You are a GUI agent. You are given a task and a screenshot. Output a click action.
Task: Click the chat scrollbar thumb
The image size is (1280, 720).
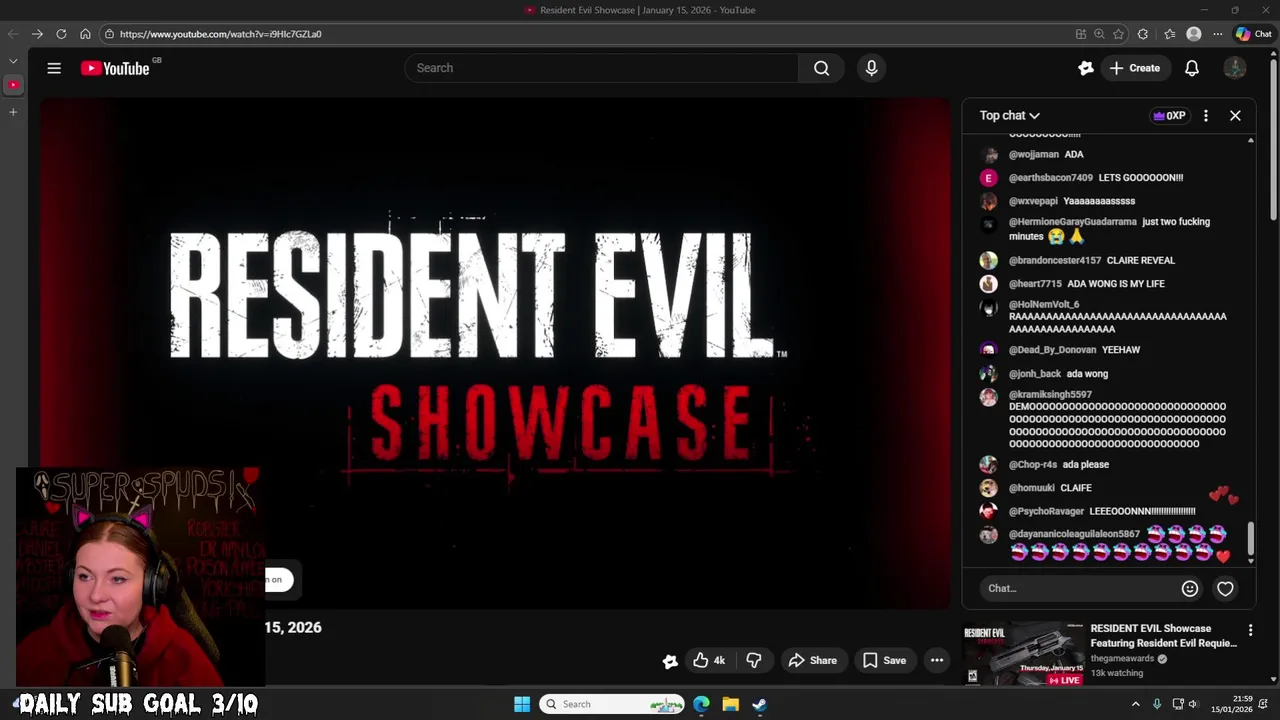pos(1250,540)
